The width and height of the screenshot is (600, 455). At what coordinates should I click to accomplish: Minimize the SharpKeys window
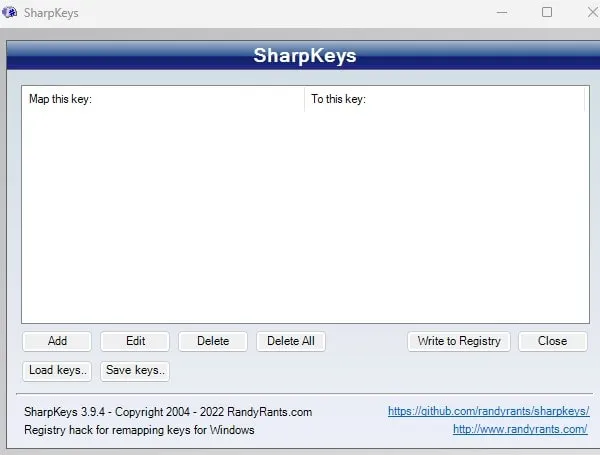tap(502, 13)
